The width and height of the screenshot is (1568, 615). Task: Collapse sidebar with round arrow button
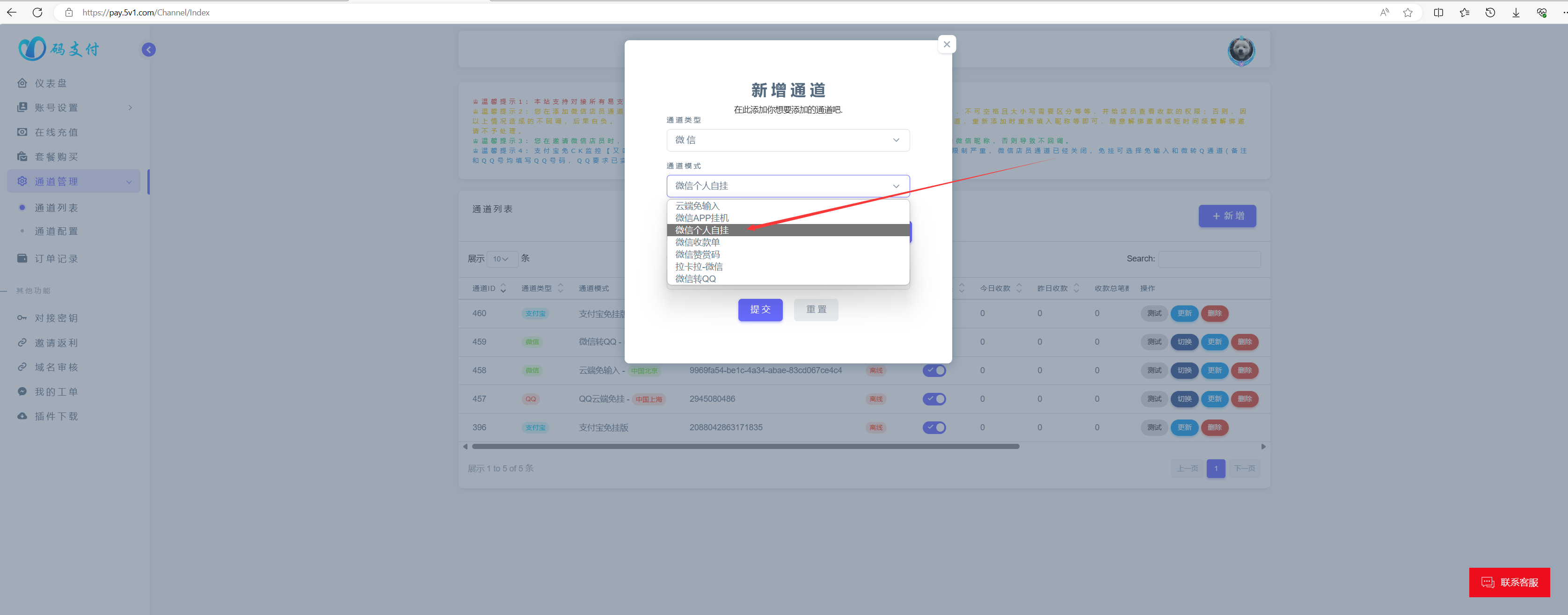[x=148, y=50]
